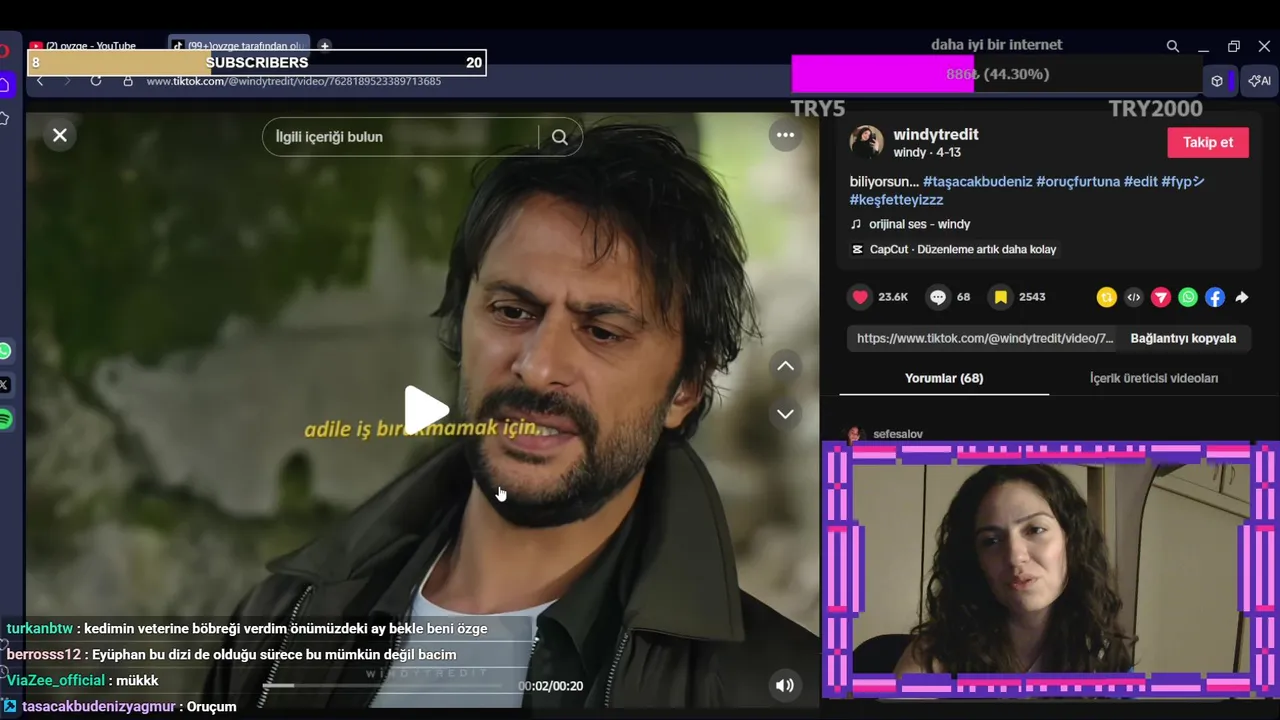Click the search magnifier in video search box

coord(560,137)
